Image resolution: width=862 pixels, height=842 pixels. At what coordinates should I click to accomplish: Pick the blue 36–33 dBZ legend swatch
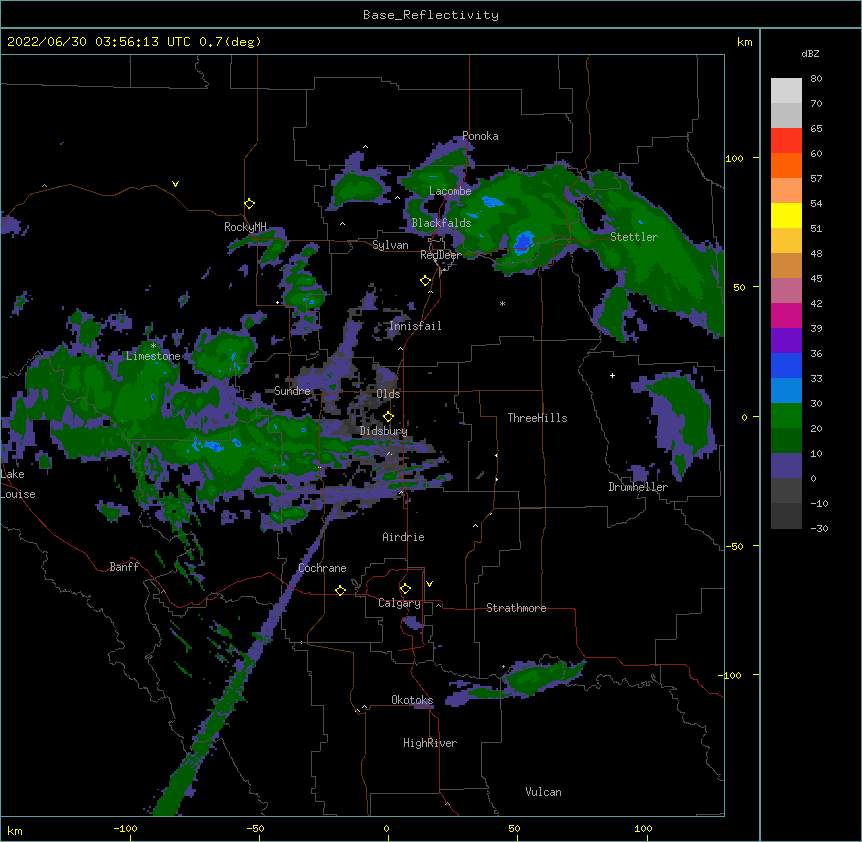coord(786,365)
